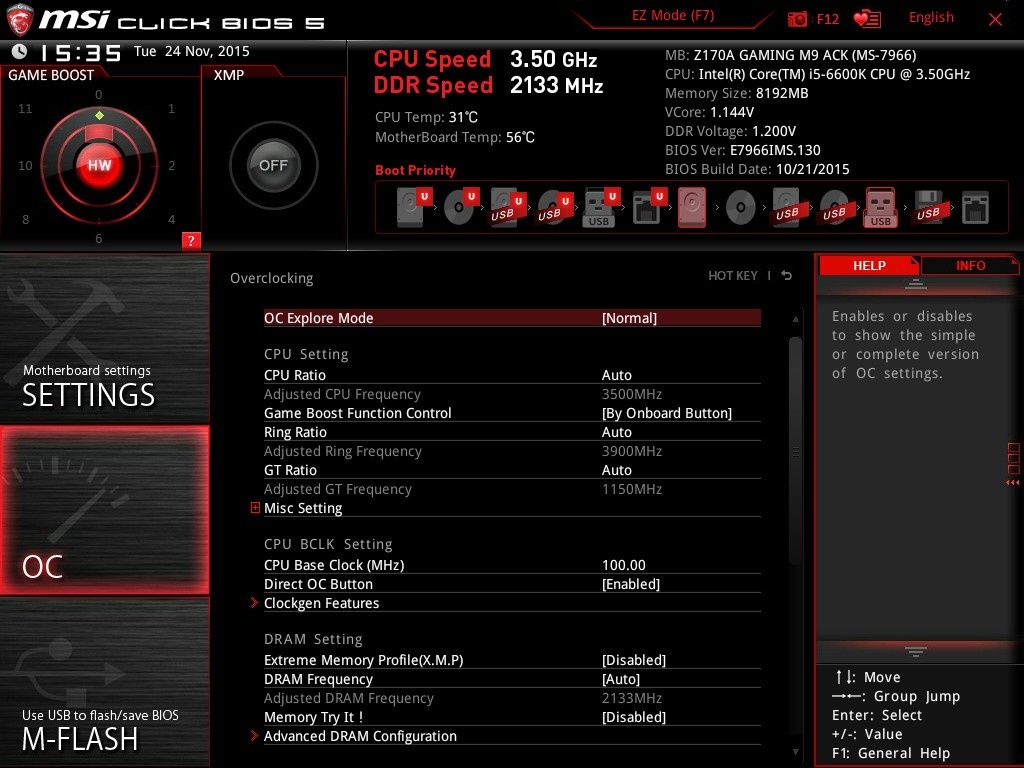Click the HOT KEY label
Screen dimensions: 1024x768
tap(733, 276)
